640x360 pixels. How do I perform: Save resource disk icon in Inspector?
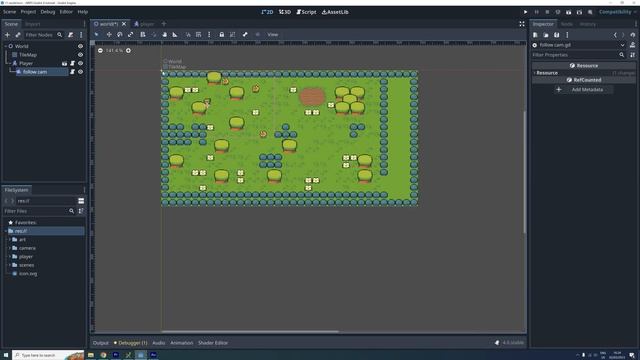[556, 35]
